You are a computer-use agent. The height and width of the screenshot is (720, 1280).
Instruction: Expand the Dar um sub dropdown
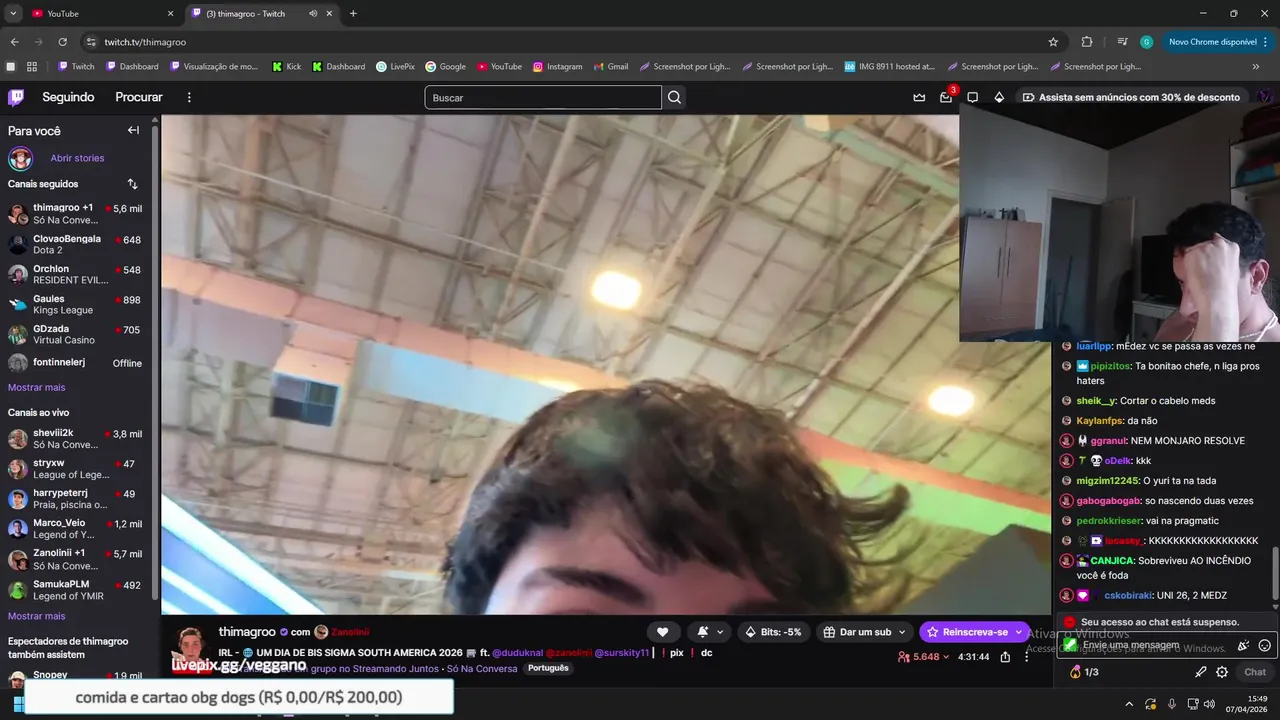(x=902, y=632)
